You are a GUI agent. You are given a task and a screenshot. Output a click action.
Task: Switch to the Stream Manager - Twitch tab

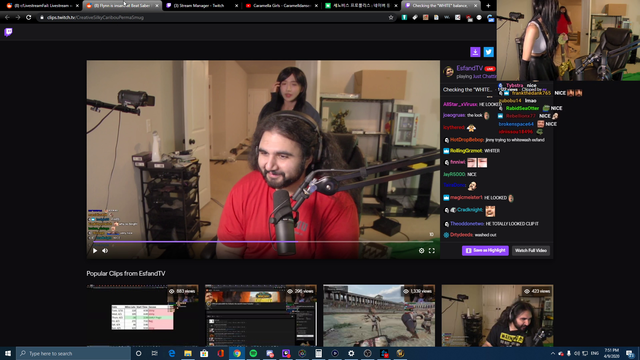coord(202,6)
